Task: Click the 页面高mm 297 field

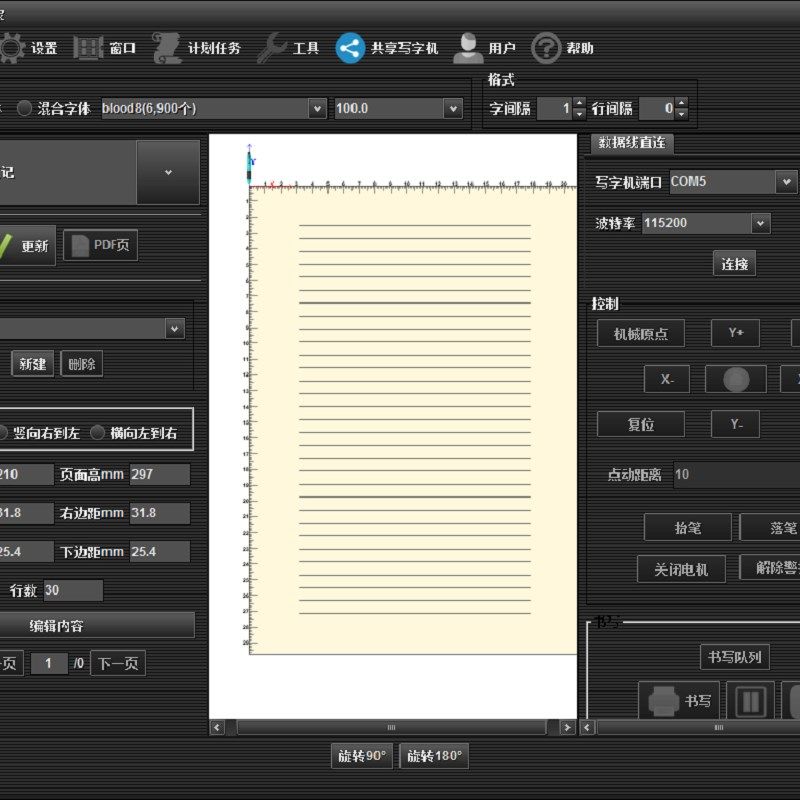Action: coord(160,474)
